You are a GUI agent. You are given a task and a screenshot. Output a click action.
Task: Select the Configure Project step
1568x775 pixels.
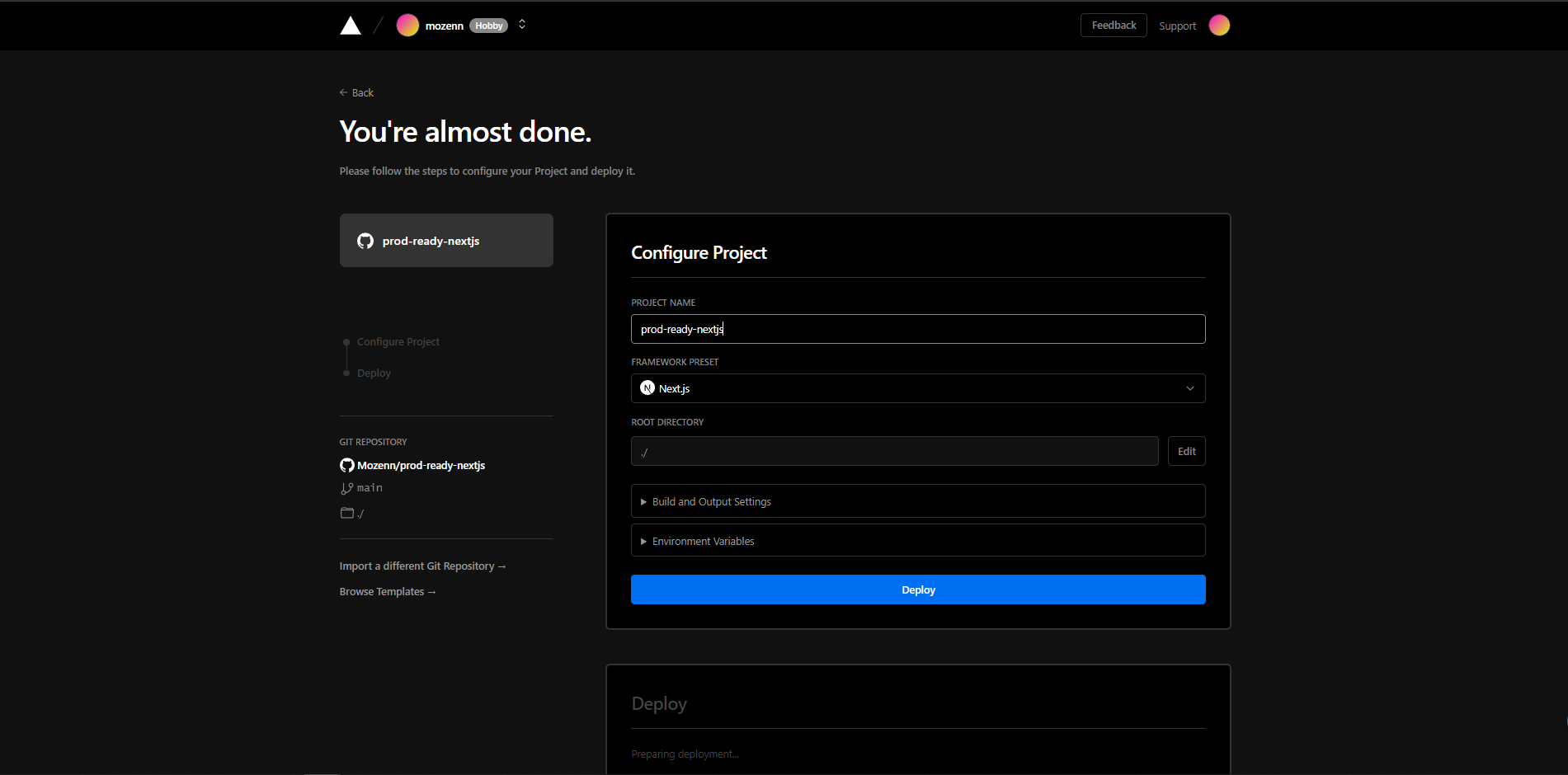tap(398, 341)
